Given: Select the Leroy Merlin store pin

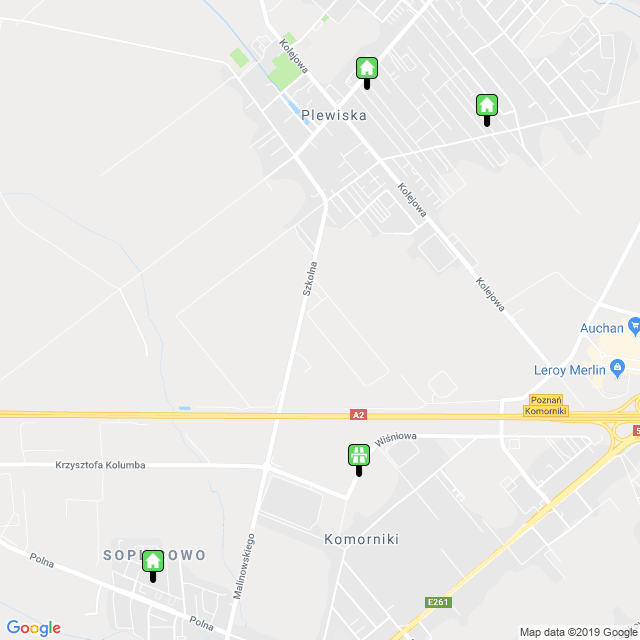Looking at the screenshot, I should coord(617,369).
